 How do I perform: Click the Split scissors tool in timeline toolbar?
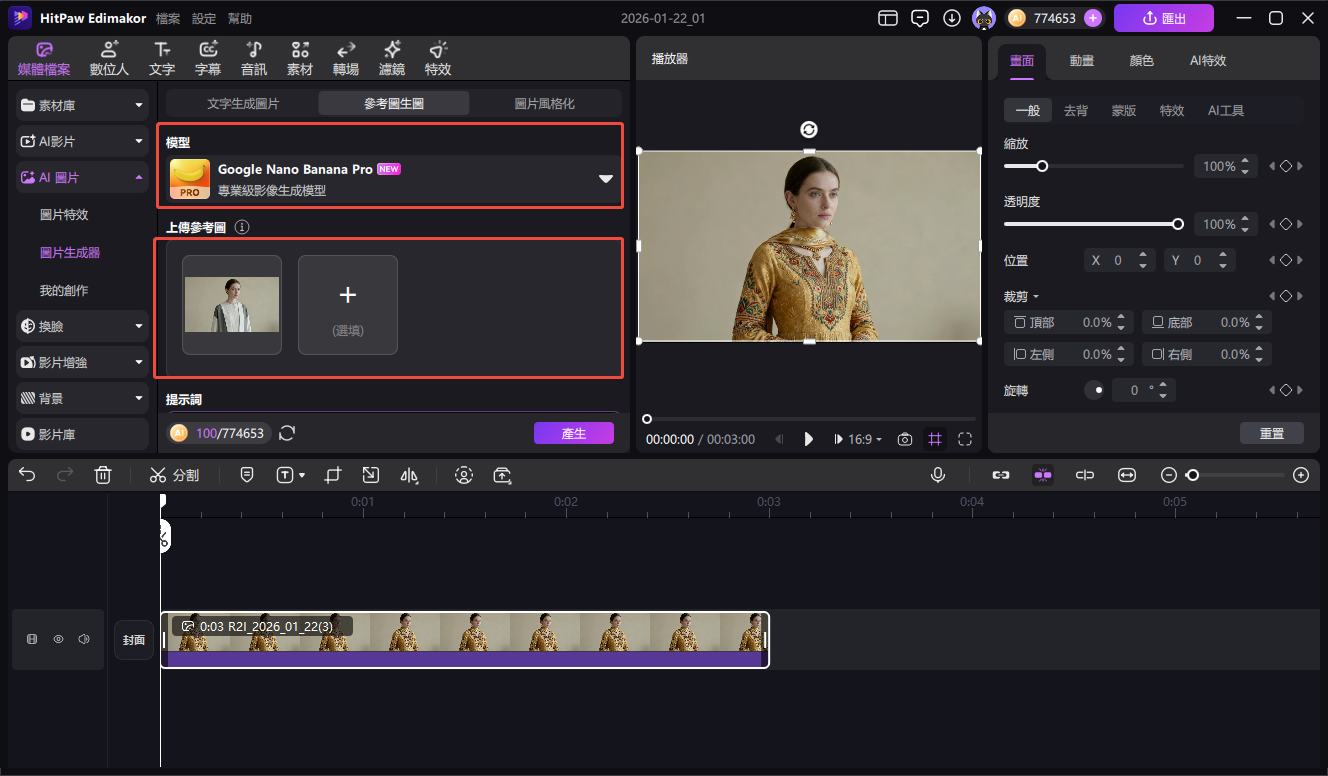(174, 476)
